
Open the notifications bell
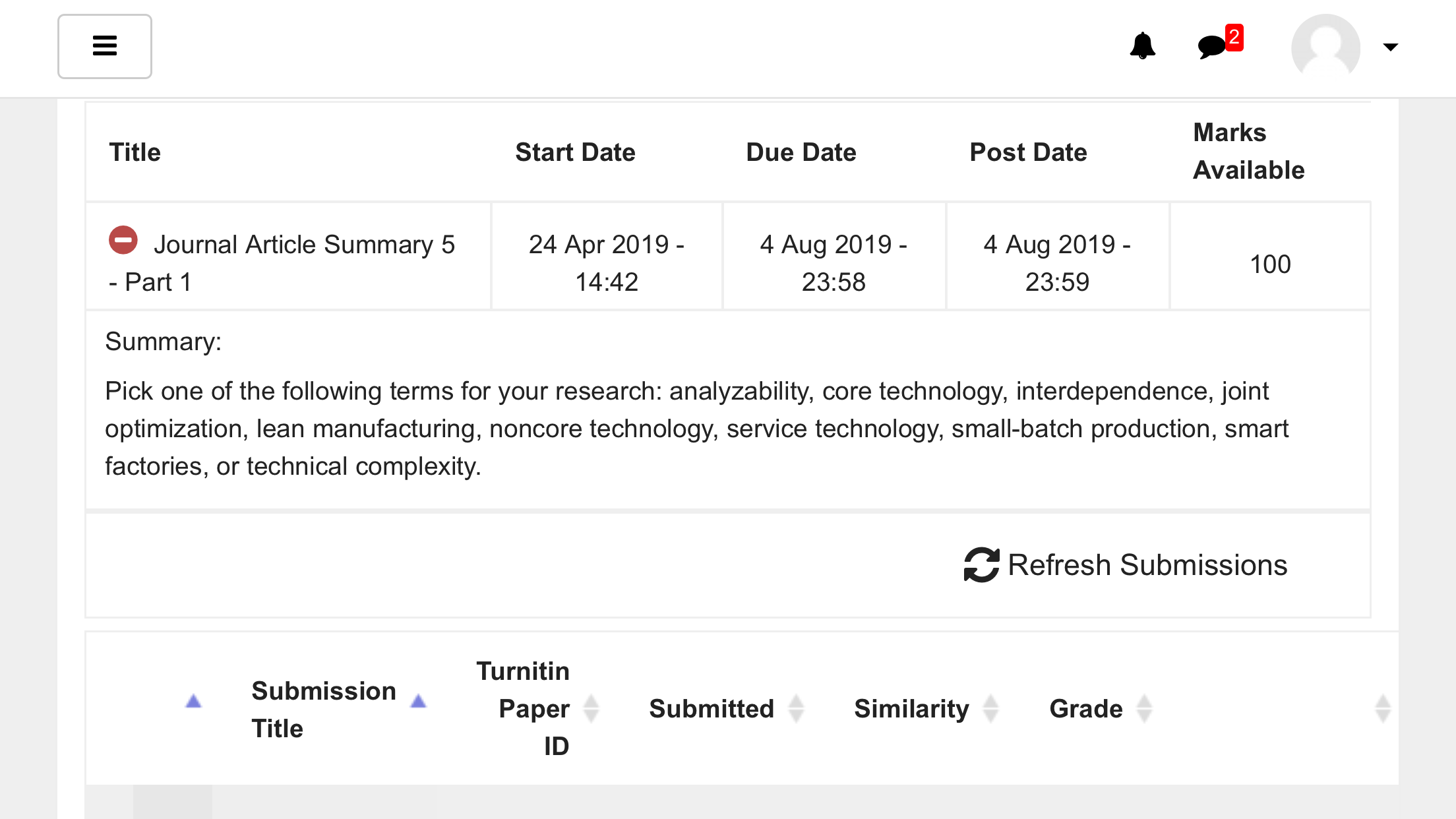click(x=1142, y=46)
